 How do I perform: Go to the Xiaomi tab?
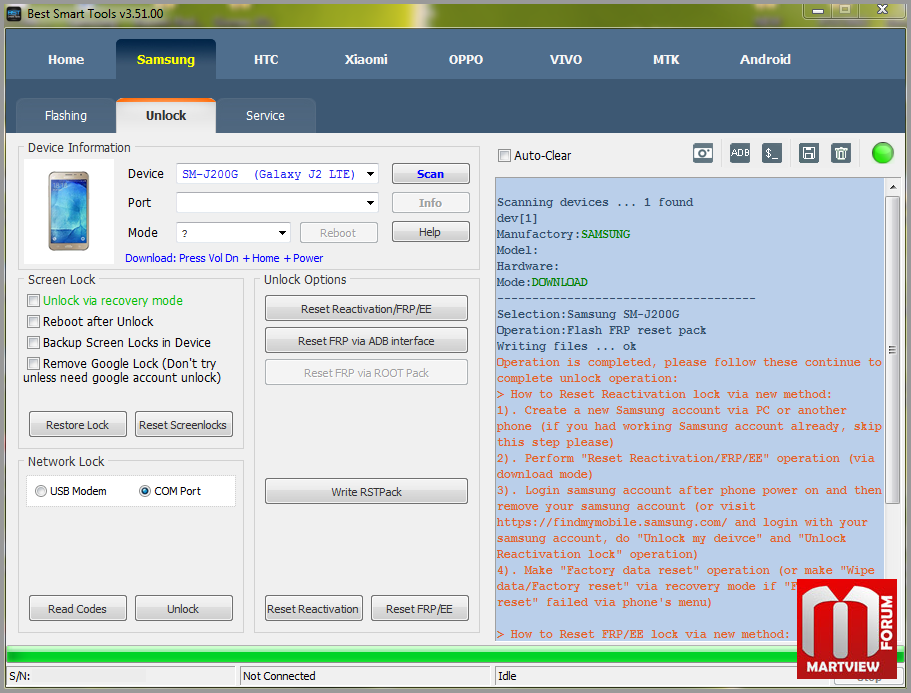(366, 59)
